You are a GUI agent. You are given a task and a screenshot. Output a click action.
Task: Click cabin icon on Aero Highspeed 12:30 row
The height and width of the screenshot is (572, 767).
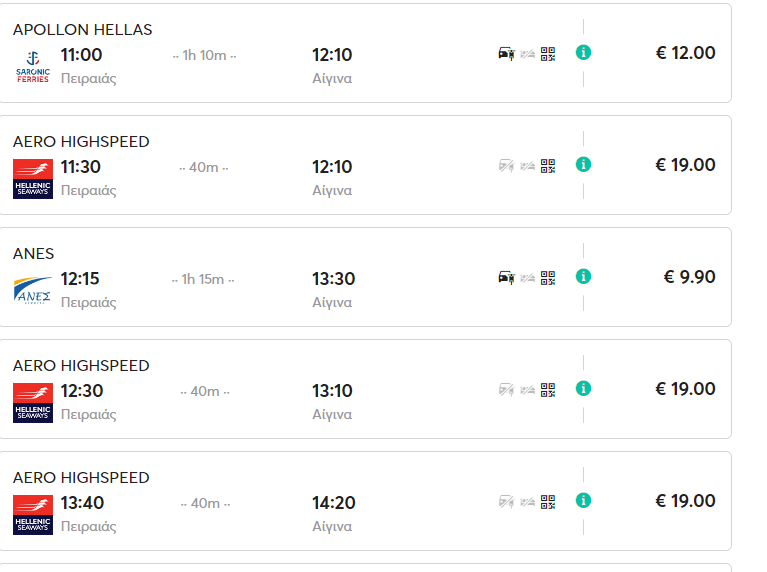coord(527,390)
